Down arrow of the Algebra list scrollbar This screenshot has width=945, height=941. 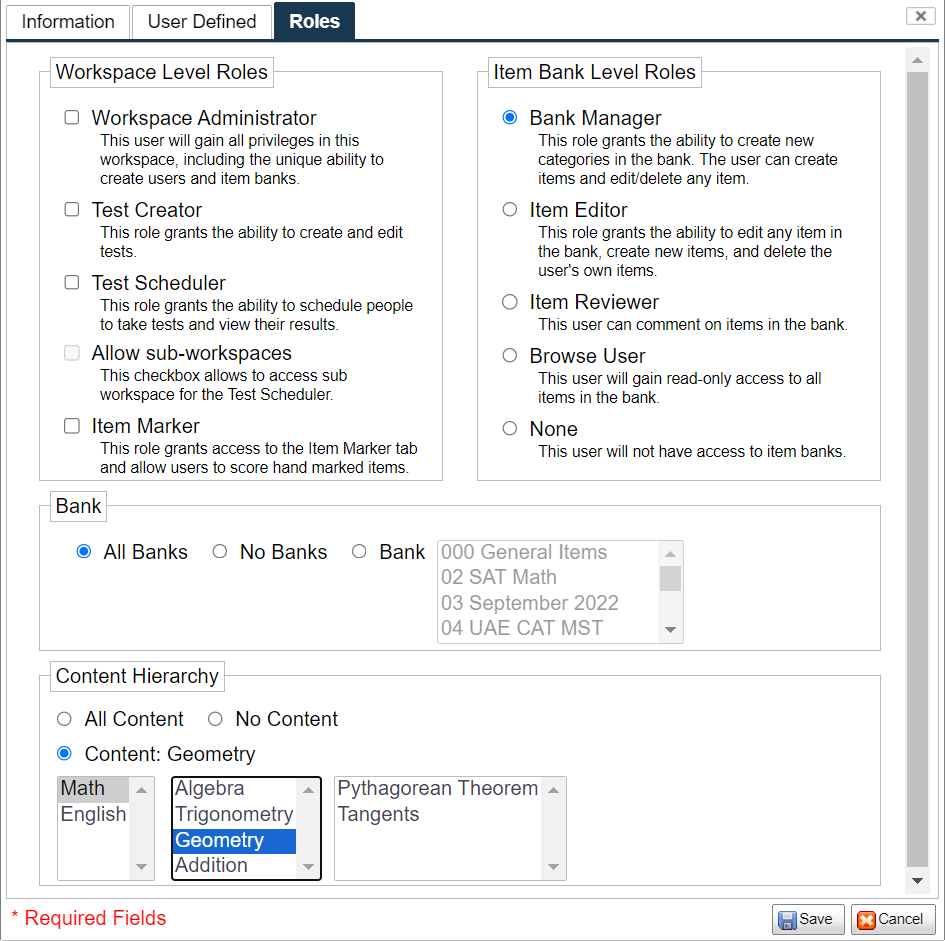tap(308, 867)
